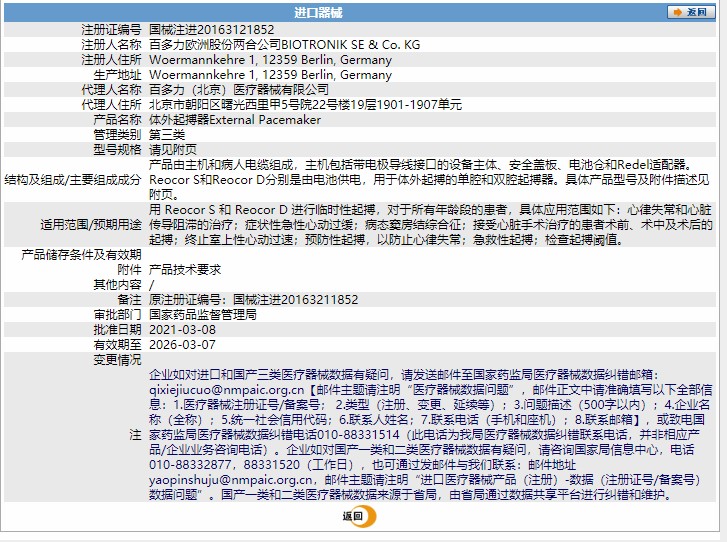The height and width of the screenshot is (542, 727).
Task: Click agent name 百多力（北京）医疗器械有限公司
Action: [x=239, y=89]
